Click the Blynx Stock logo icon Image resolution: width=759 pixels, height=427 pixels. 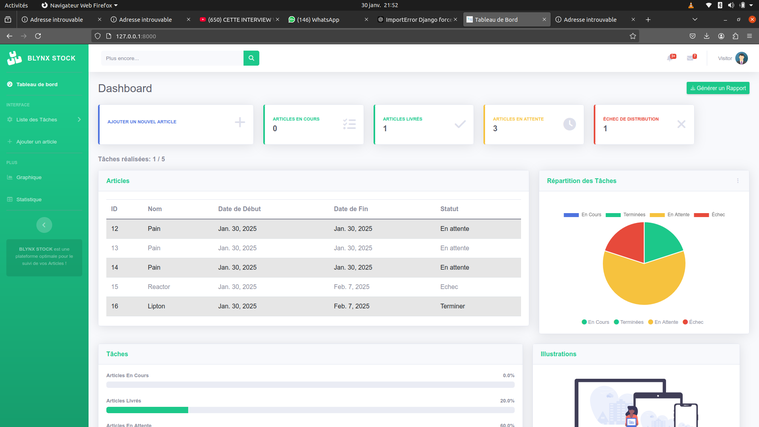15,58
